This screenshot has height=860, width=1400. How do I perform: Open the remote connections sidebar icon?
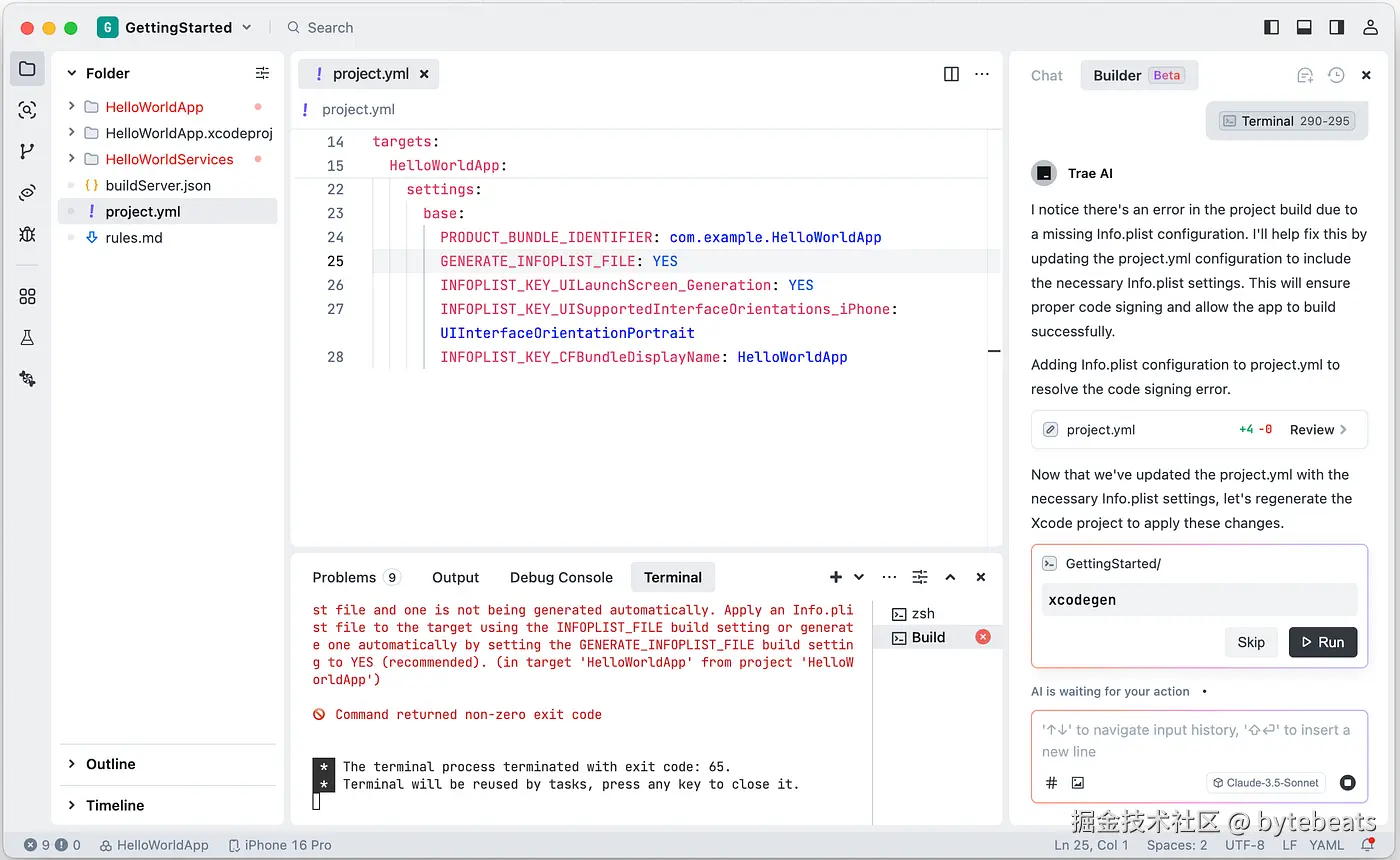click(x=27, y=193)
